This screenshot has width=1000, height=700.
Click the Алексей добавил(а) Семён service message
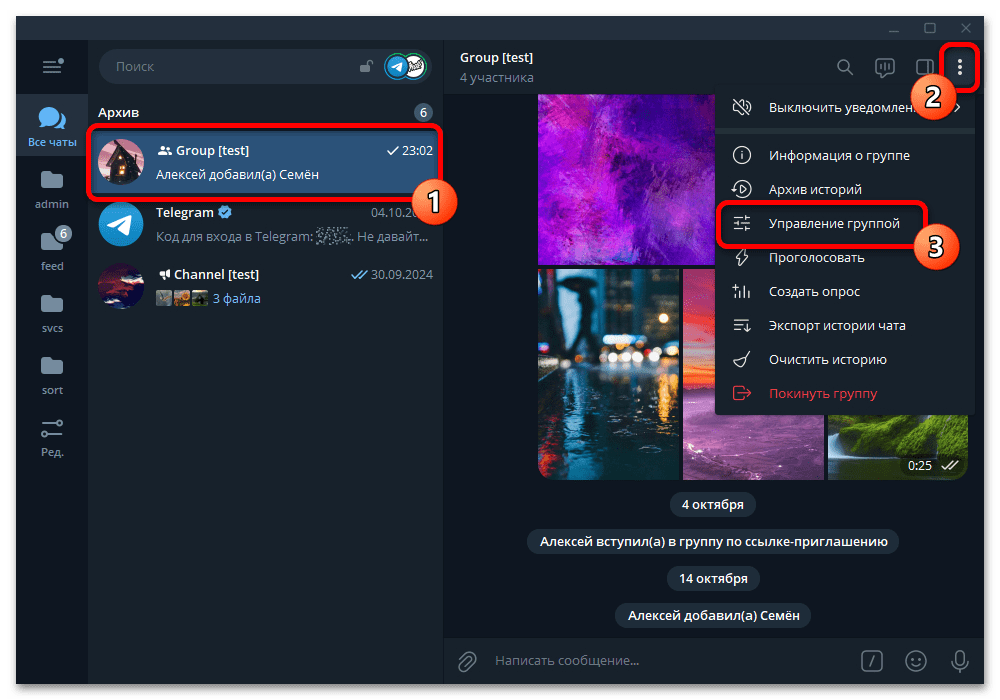[713, 615]
